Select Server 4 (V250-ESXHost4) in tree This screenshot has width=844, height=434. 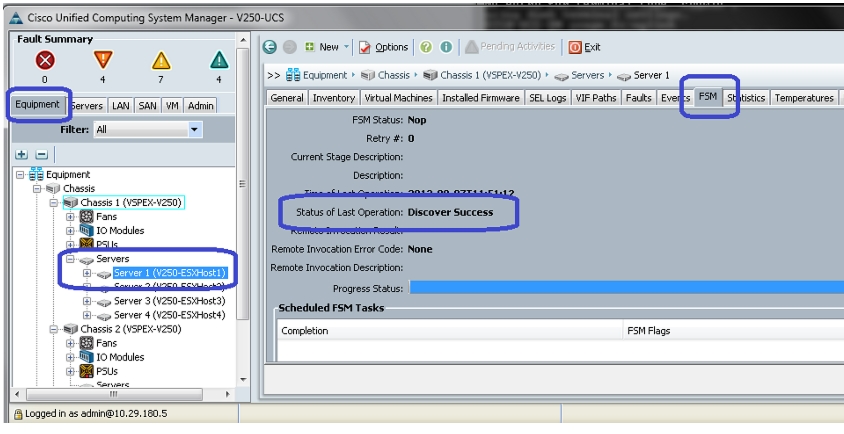(x=170, y=315)
